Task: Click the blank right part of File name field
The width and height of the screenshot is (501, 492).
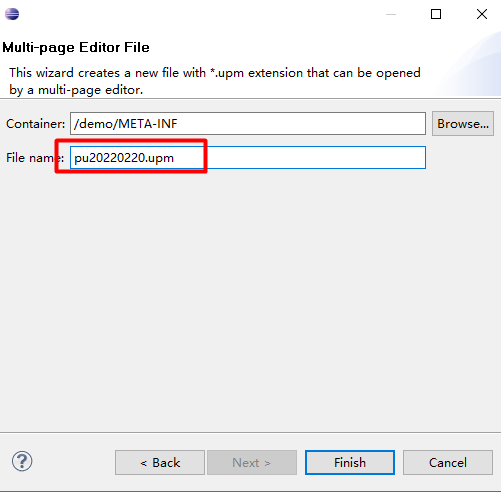Action: click(x=315, y=158)
